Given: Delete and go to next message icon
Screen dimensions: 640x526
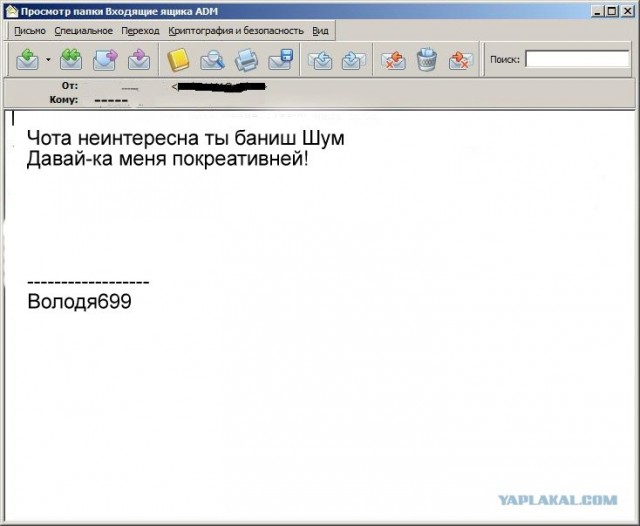Looking at the screenshot, I should [461, 60].
